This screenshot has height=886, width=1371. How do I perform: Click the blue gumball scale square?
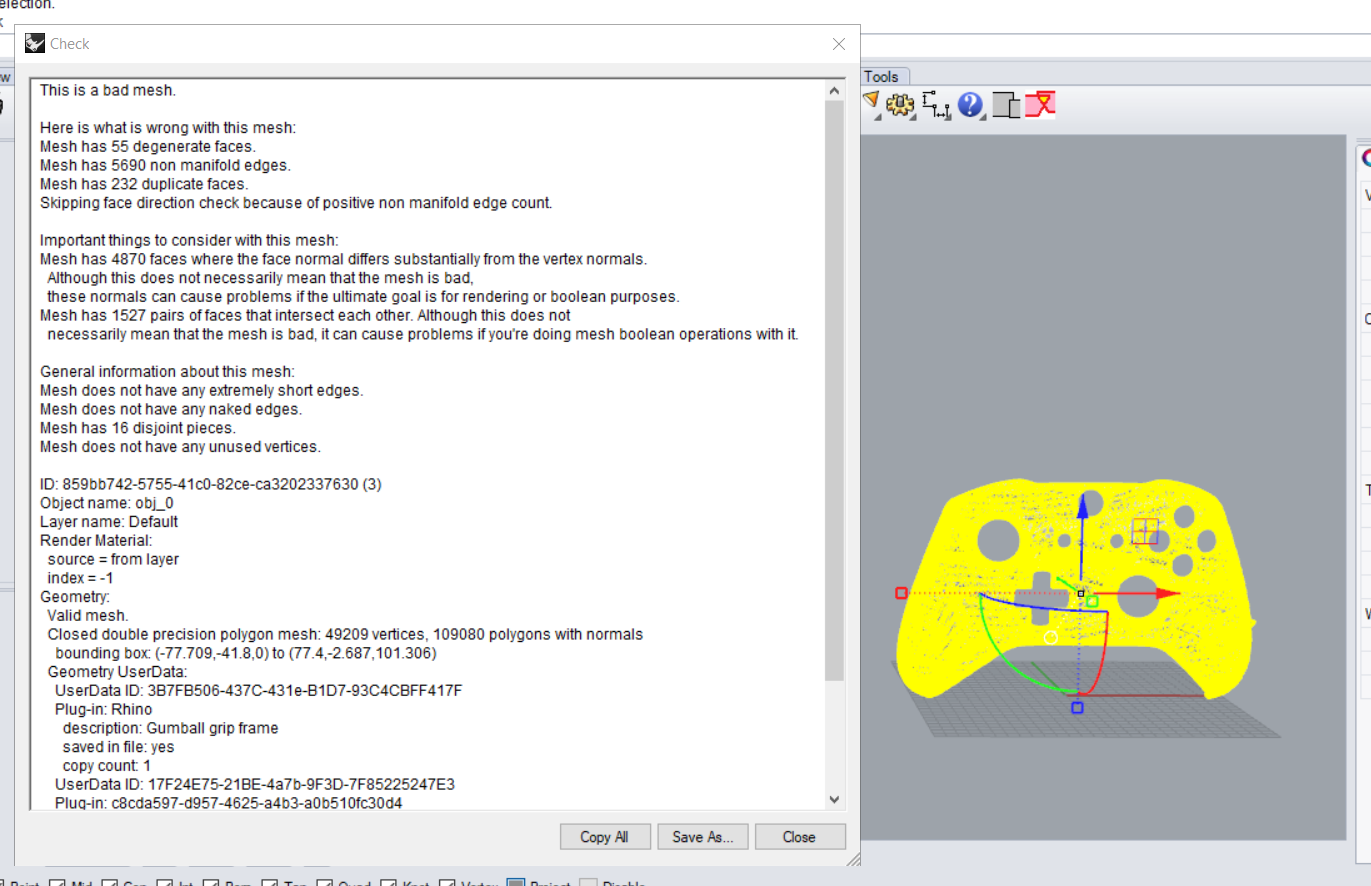click(1077, 708)
